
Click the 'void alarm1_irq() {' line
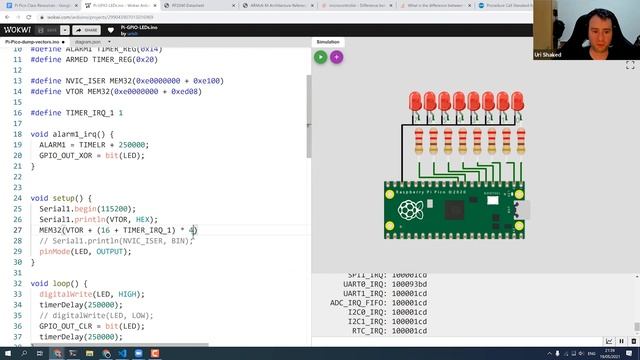(x=72, y=134)
